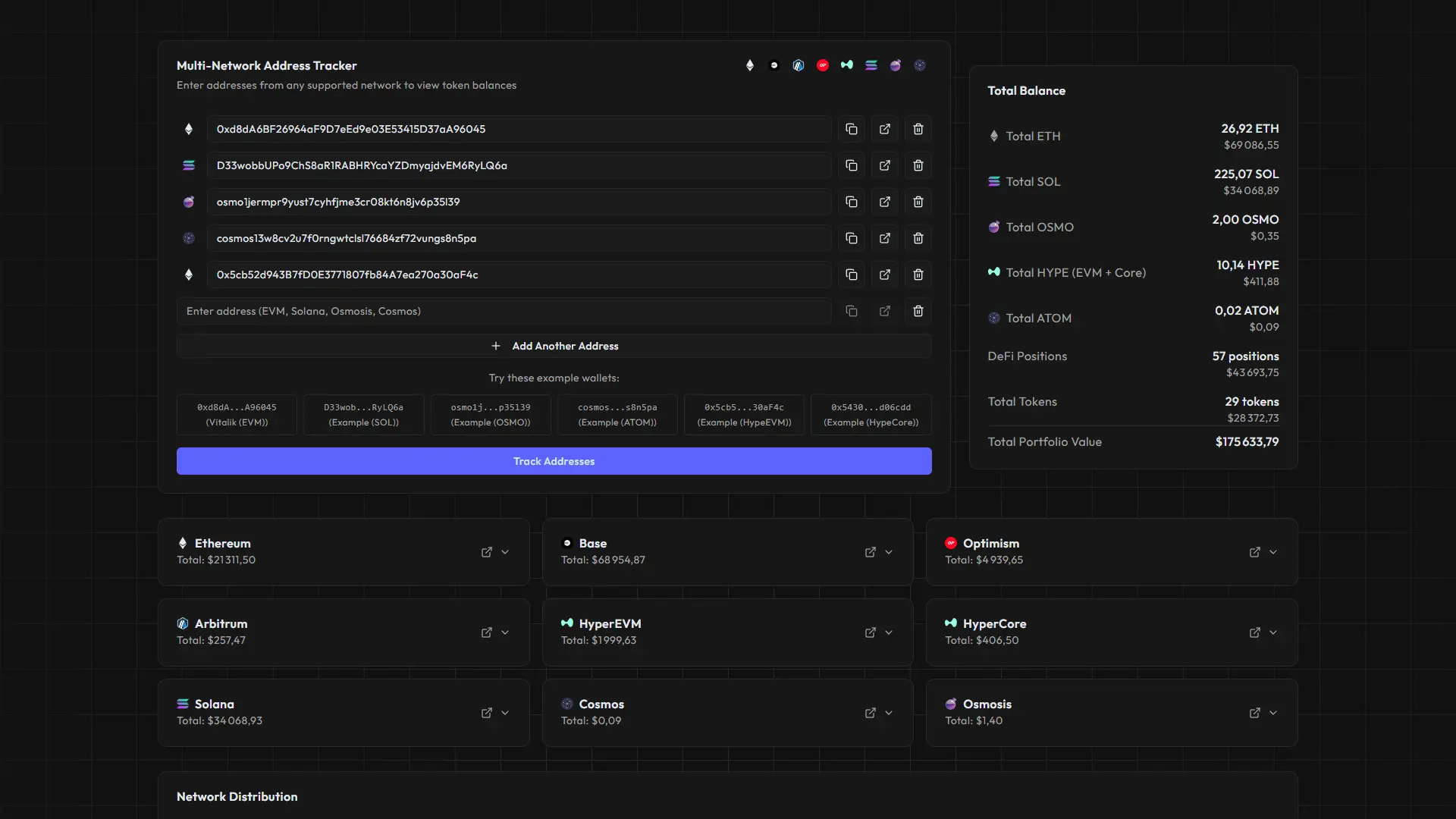Click the Optimism OP icon in header

click(x=822, y=65)
